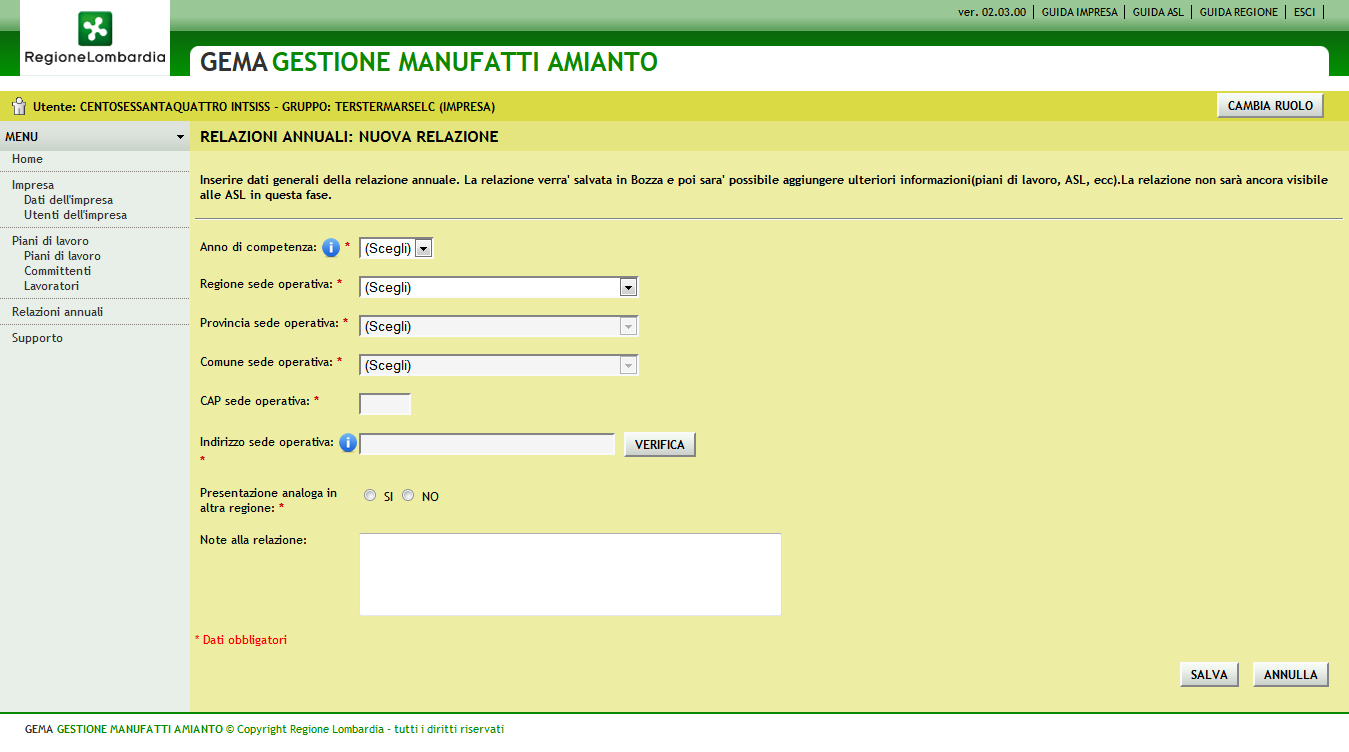Open Dati dell'impresa submenu
The width and height of the screenshot is (1349, 752).
point(68,200)
